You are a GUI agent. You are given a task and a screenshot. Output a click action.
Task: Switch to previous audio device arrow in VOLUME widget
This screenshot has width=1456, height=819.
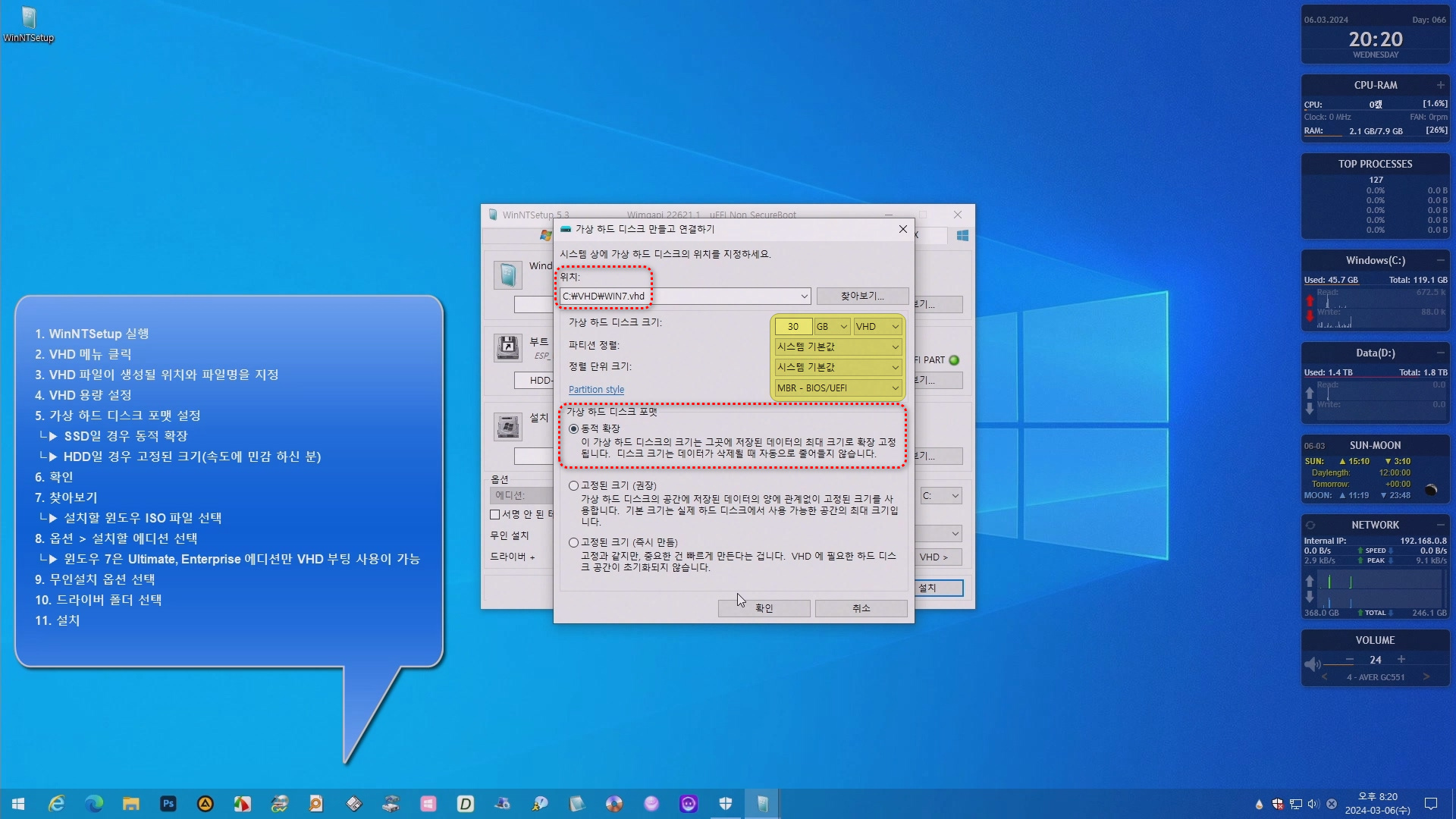coord(1325,676)
